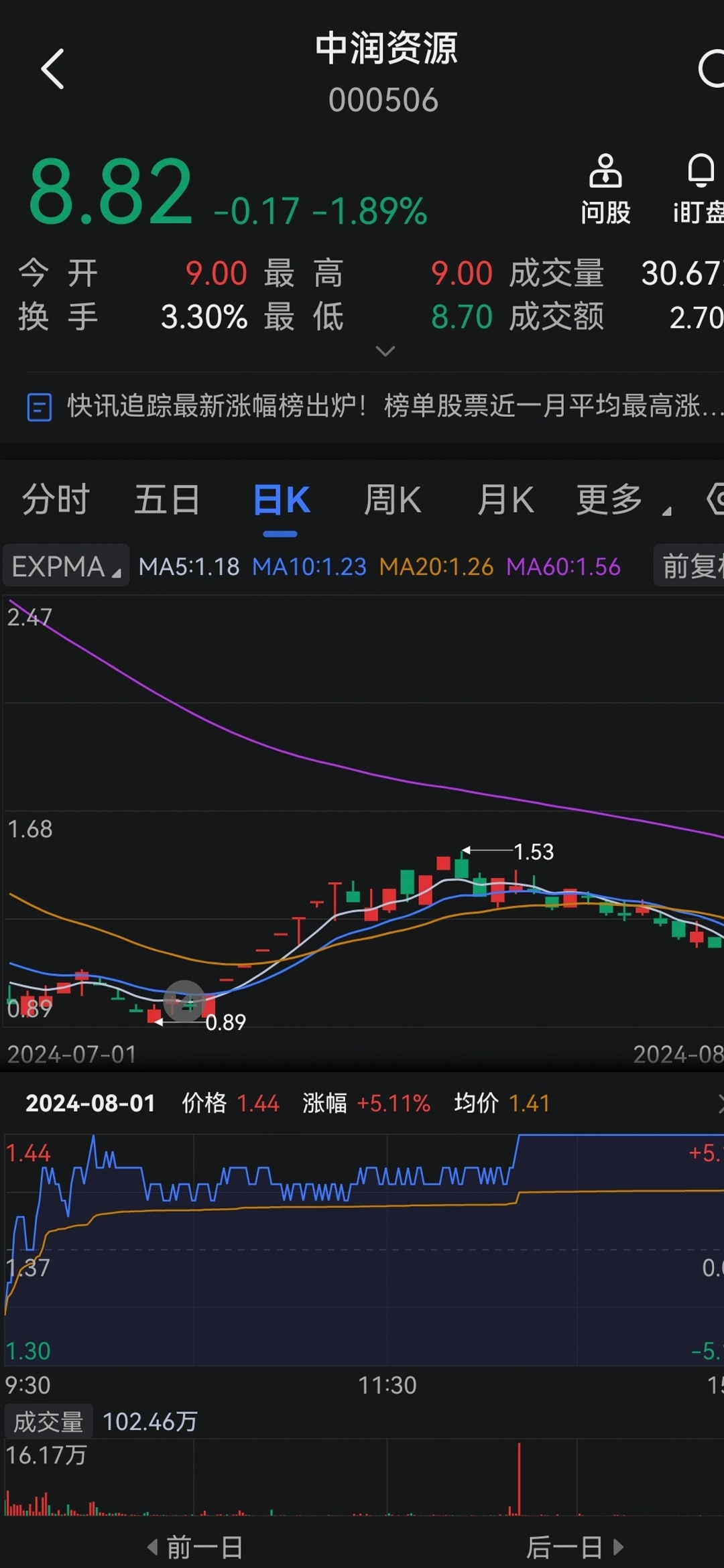Screen dimensions: 724x1568
Task: Tap the 成交量 volume indicator label
Action: (48, 1421)
